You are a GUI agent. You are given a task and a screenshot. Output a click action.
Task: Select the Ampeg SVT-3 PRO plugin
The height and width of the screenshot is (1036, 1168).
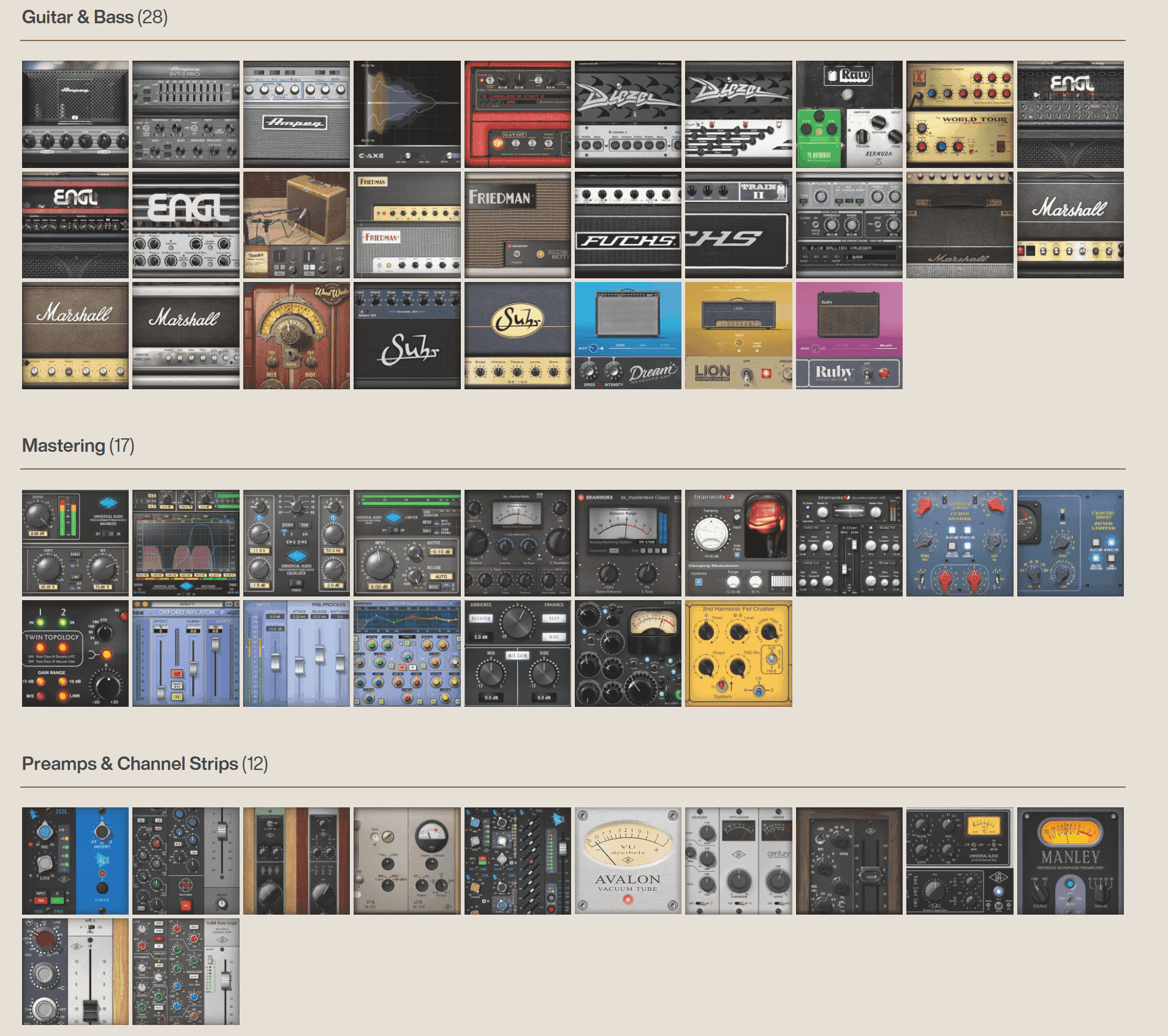186,114
